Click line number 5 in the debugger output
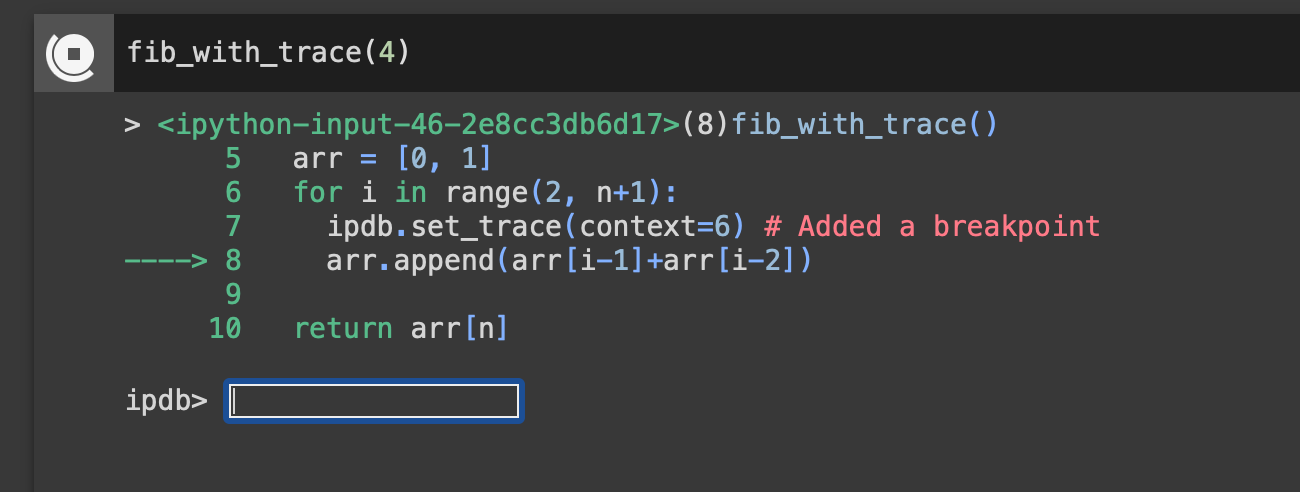 click(x=233, y=159)
